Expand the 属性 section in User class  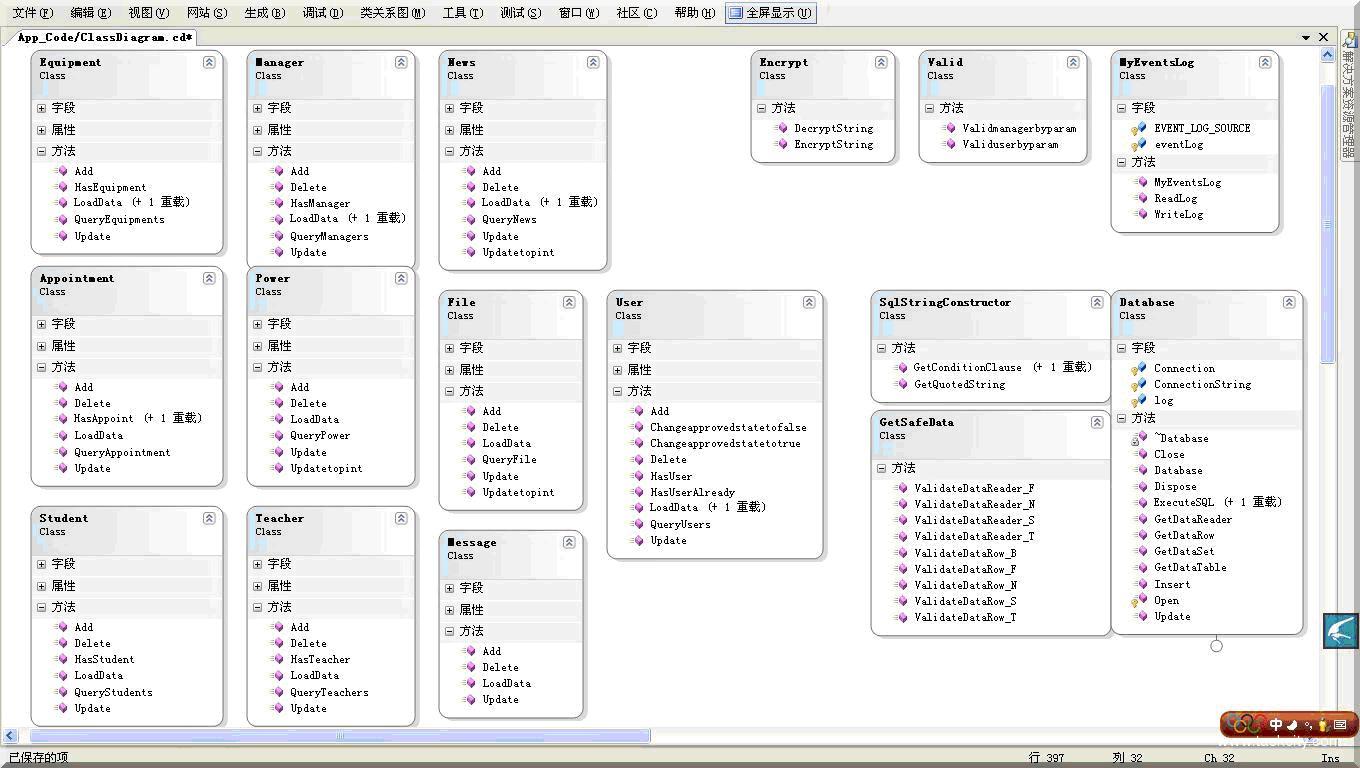coord(618,370)
